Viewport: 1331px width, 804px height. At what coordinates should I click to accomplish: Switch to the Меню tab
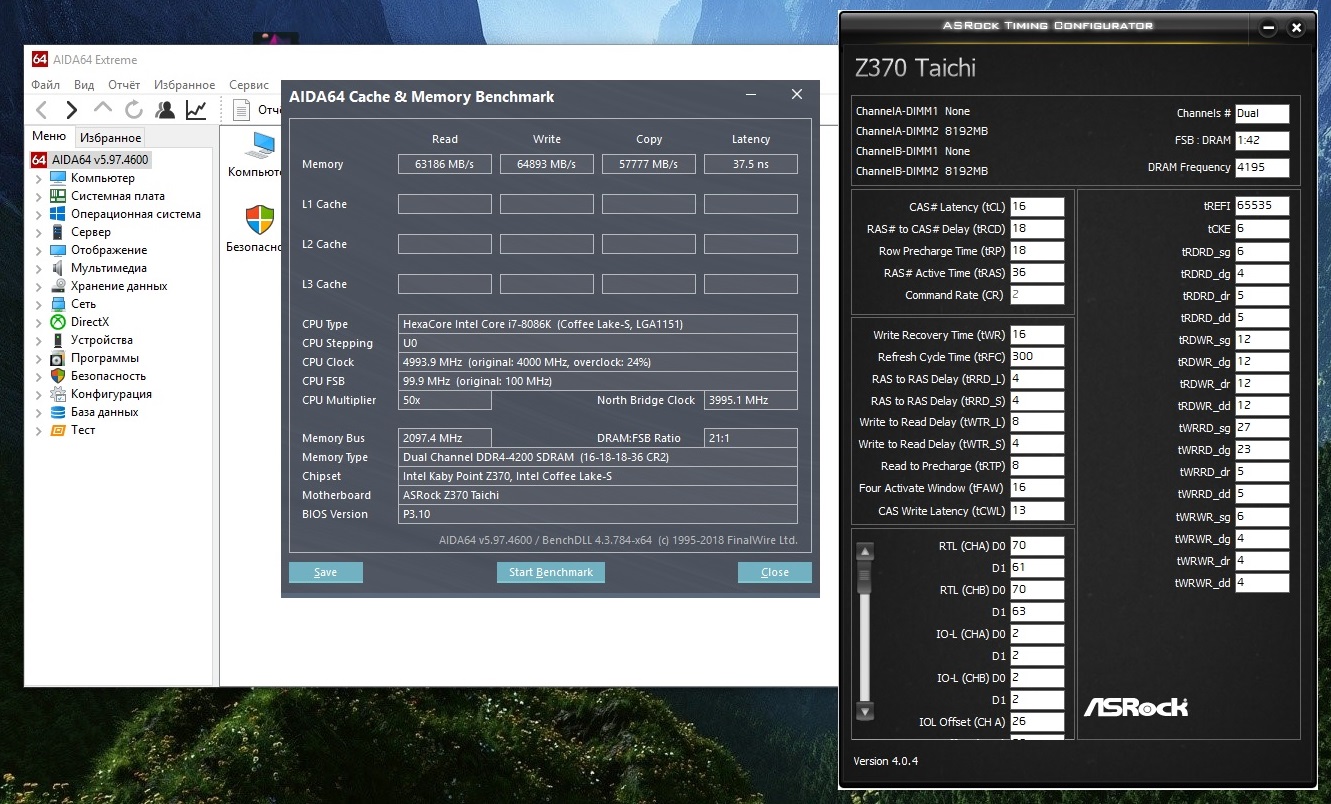(x=49, y=137)
